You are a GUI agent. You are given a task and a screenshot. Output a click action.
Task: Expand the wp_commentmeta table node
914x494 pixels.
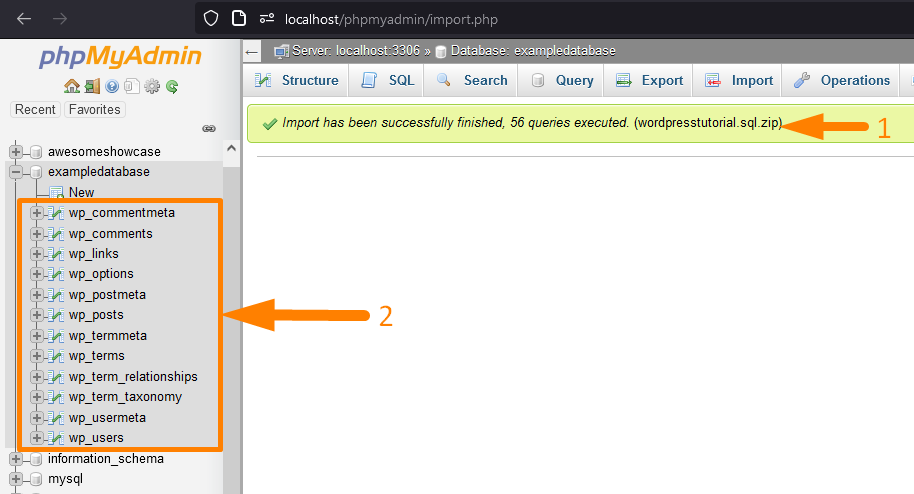(x=36, y=213)
